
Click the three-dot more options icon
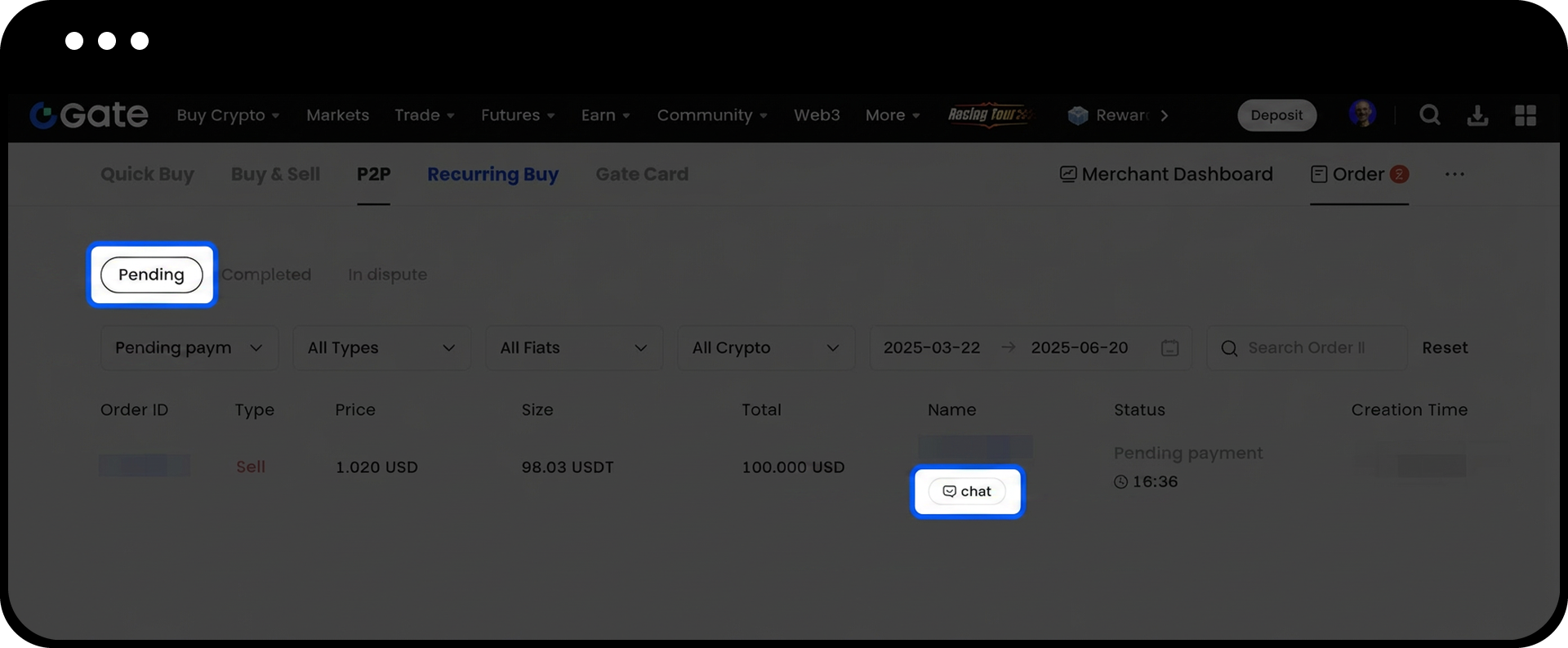click(1454, 174)
